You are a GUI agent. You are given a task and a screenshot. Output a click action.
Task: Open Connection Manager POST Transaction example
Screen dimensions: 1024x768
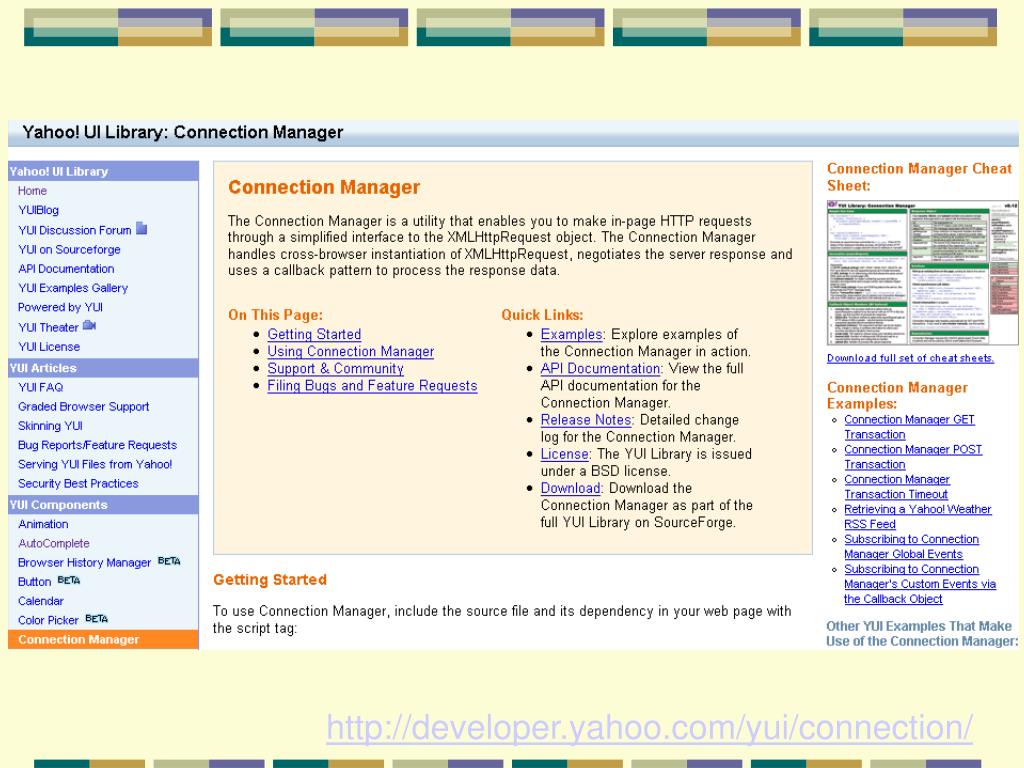tap(913, 457)
